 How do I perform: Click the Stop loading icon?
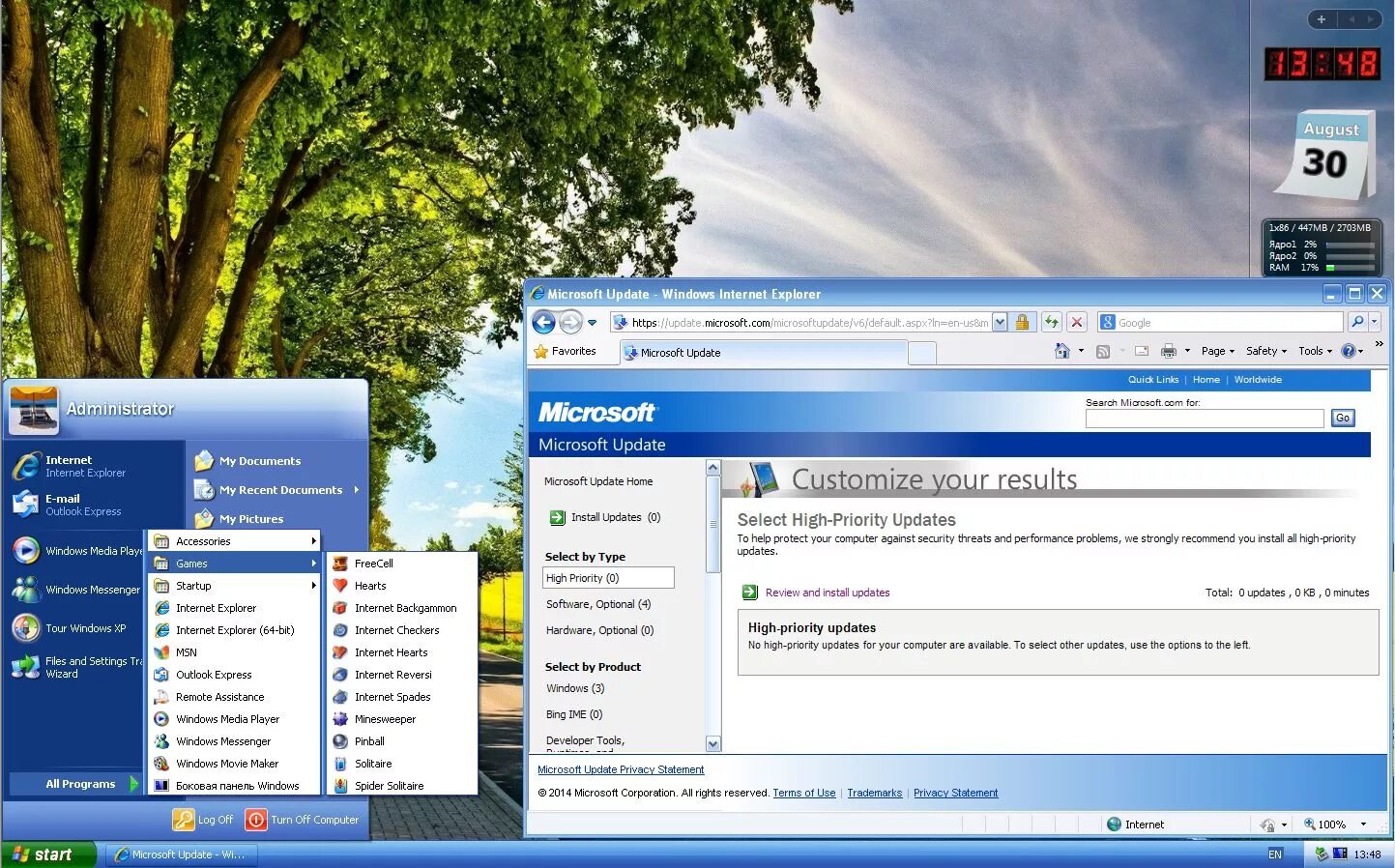pyautogui.click(x=1077, y=323)
